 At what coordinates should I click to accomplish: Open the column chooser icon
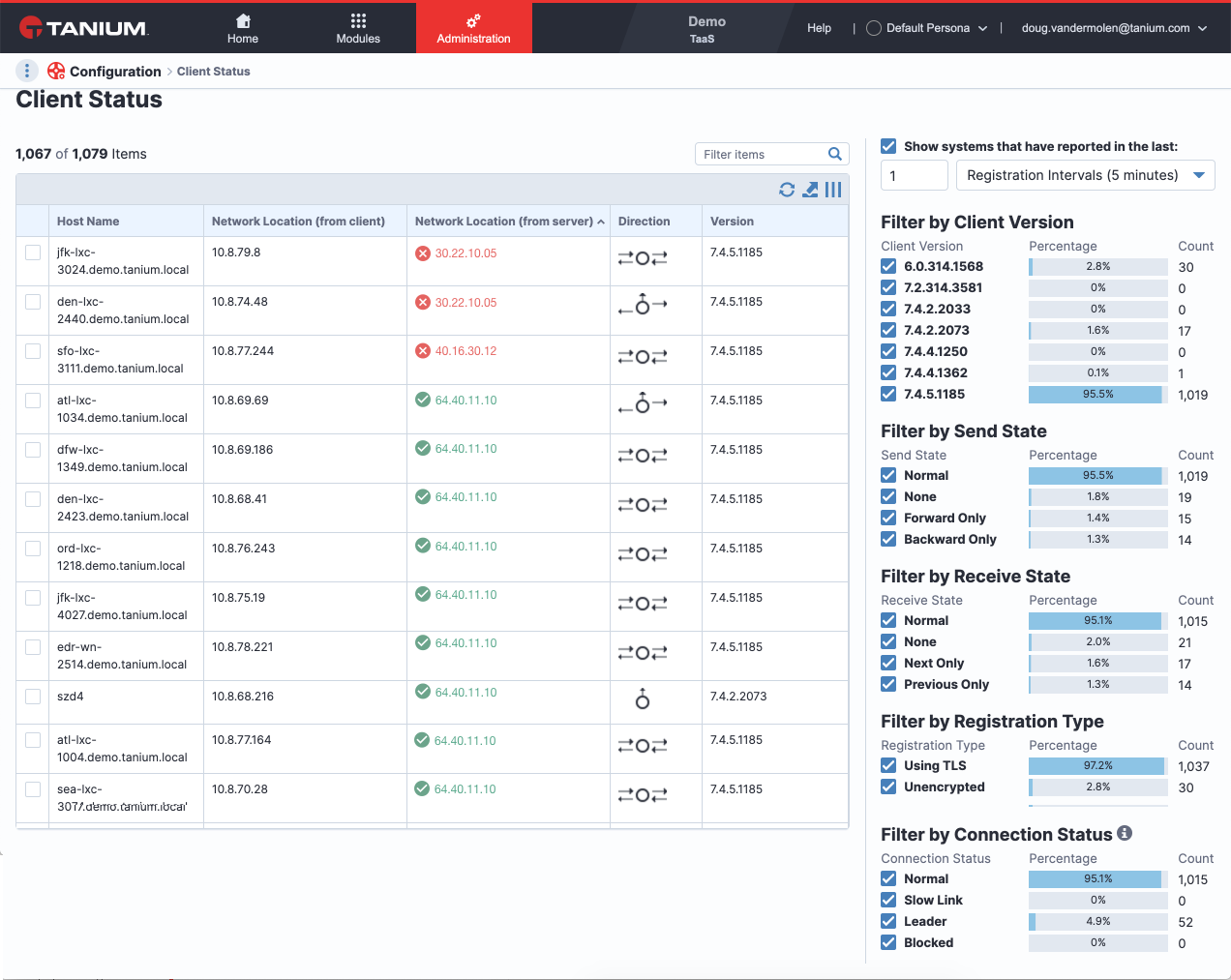[833, 190]
